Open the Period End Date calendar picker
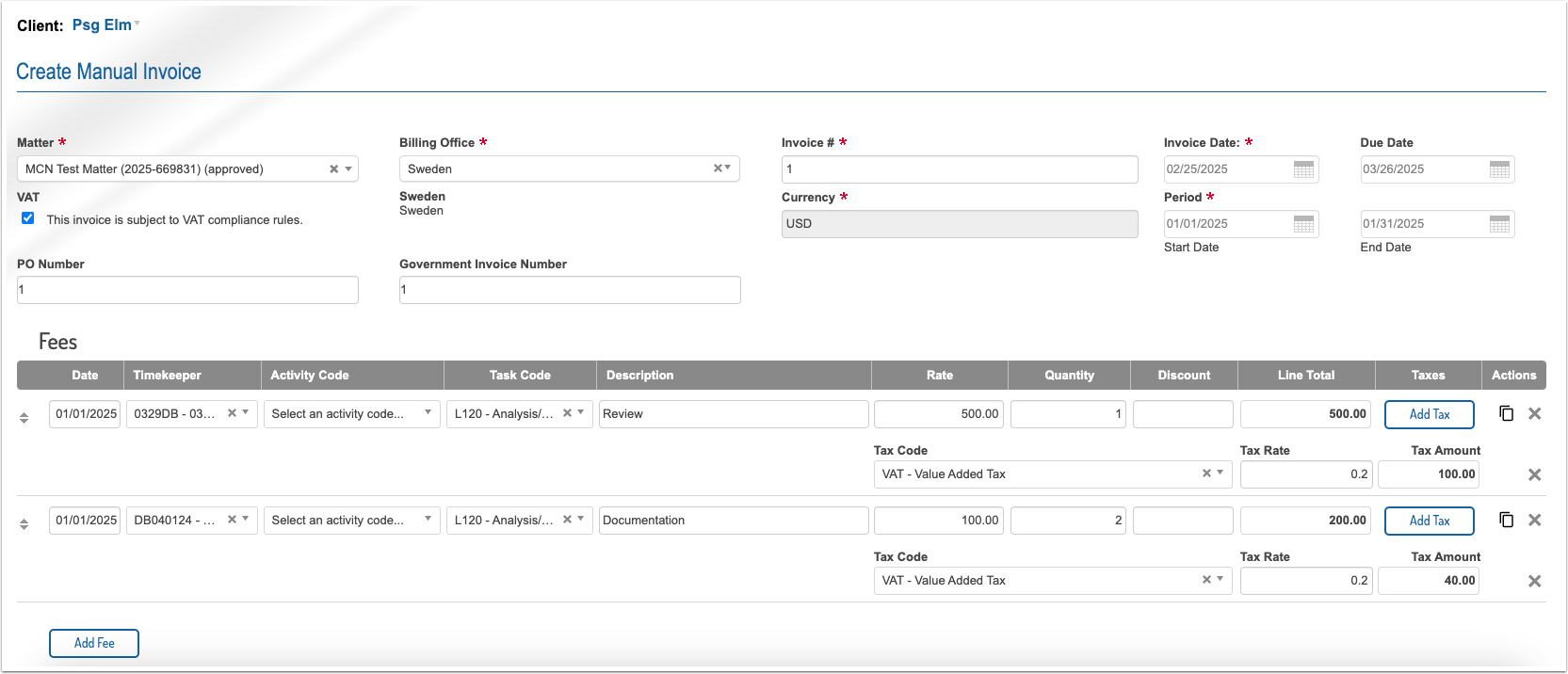The width and height of the screenshot is (1568, 674). point(1499,224)
